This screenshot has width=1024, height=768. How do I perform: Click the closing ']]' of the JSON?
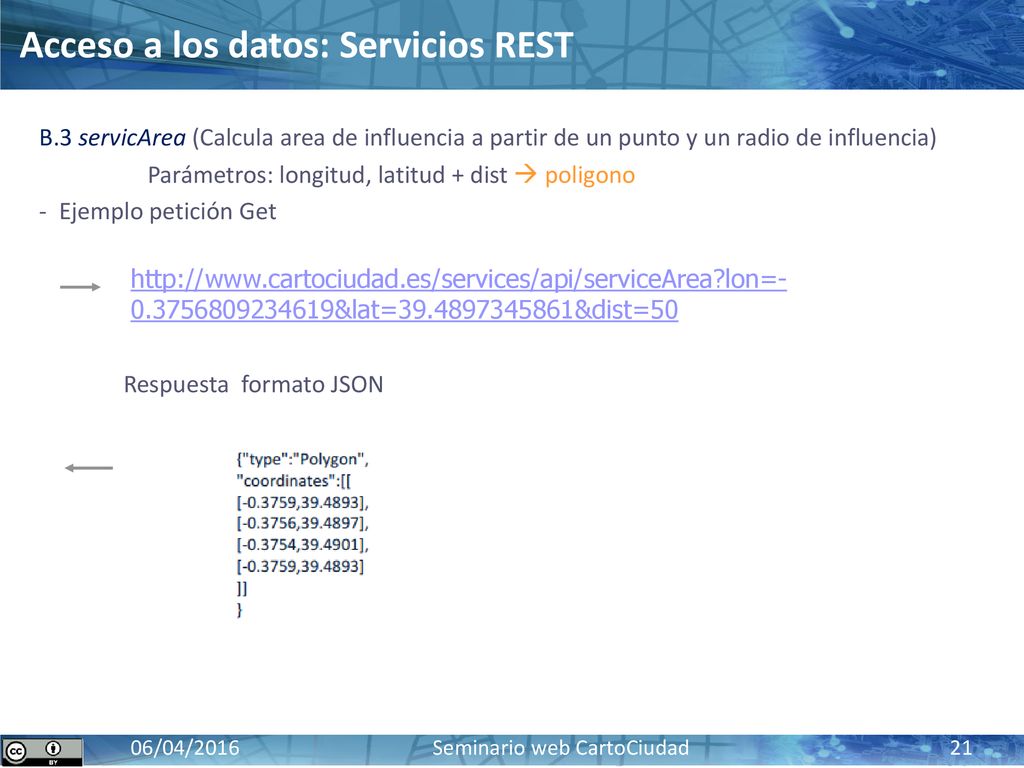(x=242, y=588)
